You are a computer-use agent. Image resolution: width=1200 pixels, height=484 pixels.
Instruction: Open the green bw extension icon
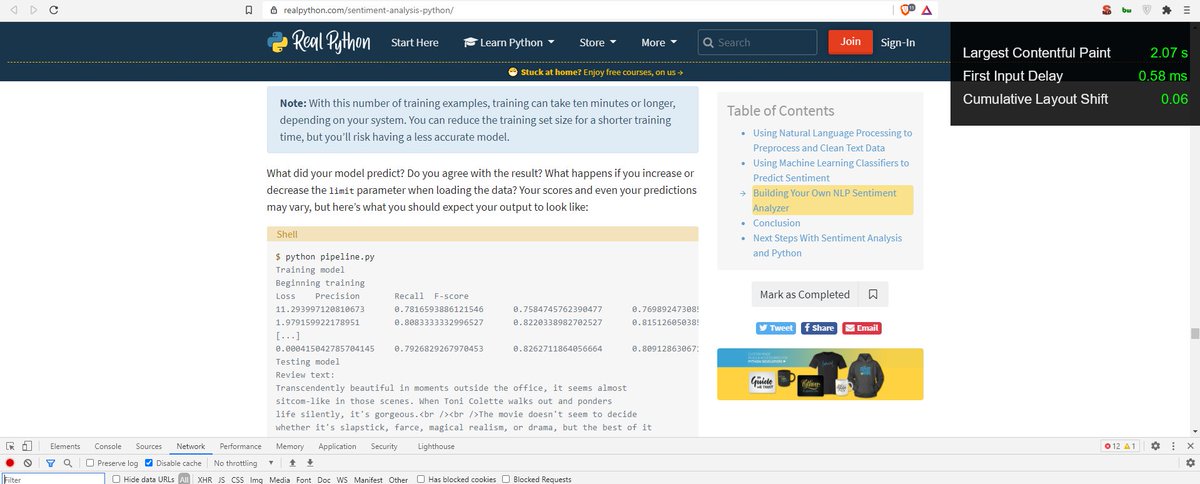(1125, 9)
